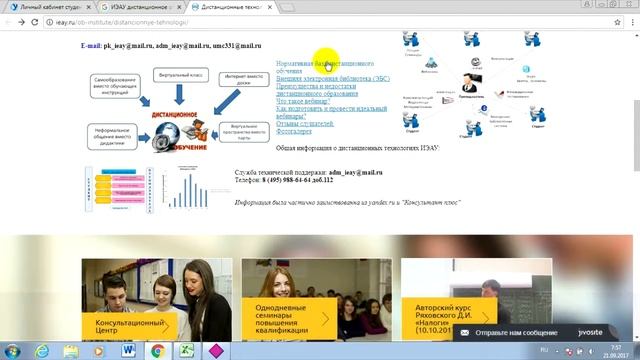
Task: Open Внешняя электронная библиотека (ЭБС) link
Action: click(333, 78)
